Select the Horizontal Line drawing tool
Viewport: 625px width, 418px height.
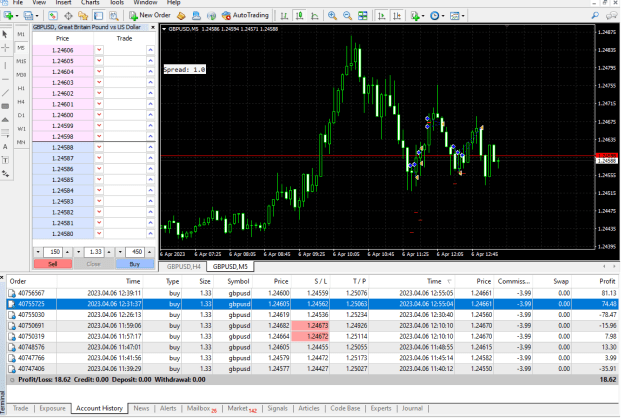pyautogui.click(x=5, y=79)
